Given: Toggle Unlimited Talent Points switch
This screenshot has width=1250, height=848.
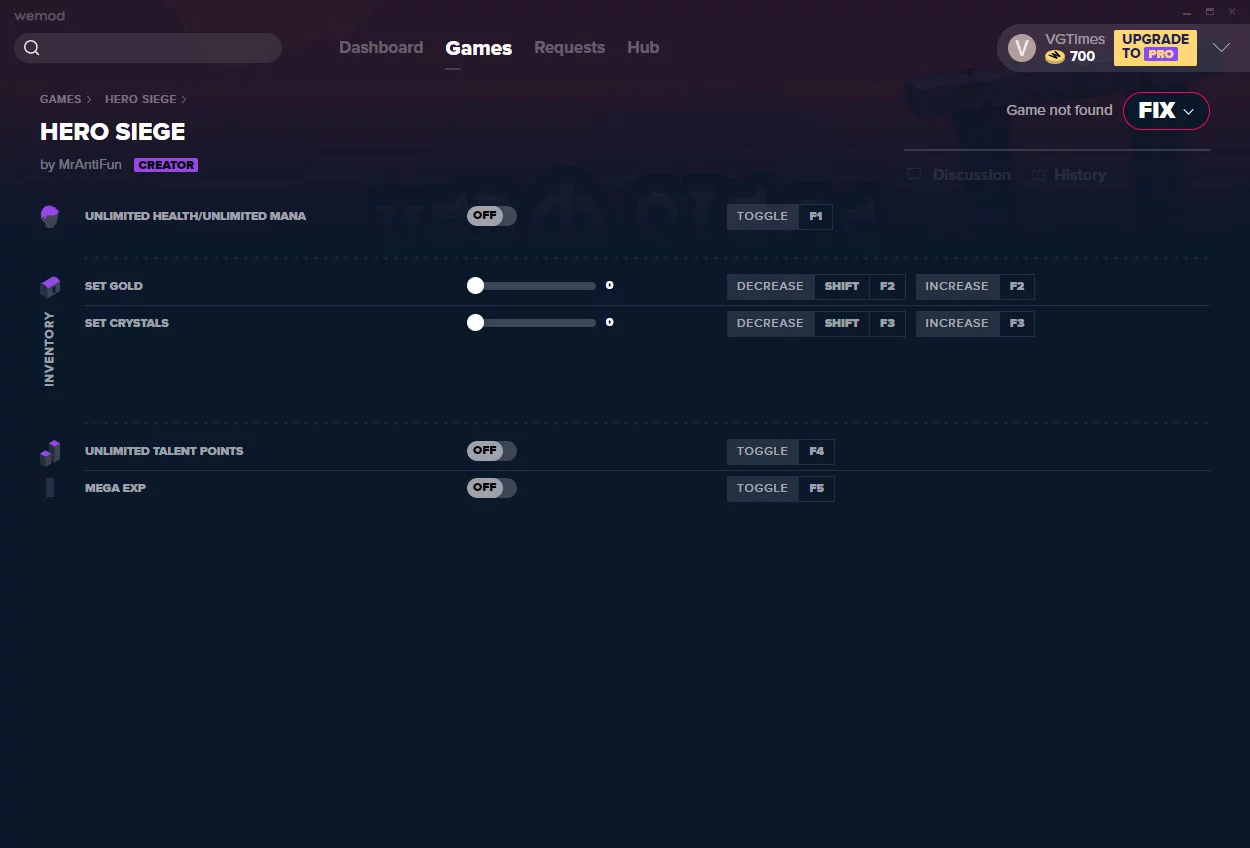Looking at the screenshot, I should (492, 451).
